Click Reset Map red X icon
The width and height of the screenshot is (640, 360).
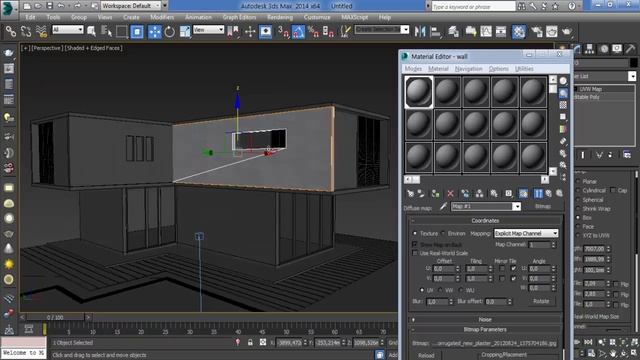(451, 193)
